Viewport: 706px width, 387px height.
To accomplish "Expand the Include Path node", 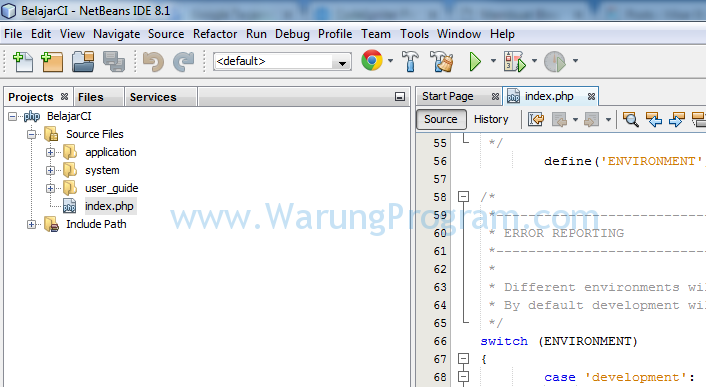I will pos(32,224).
